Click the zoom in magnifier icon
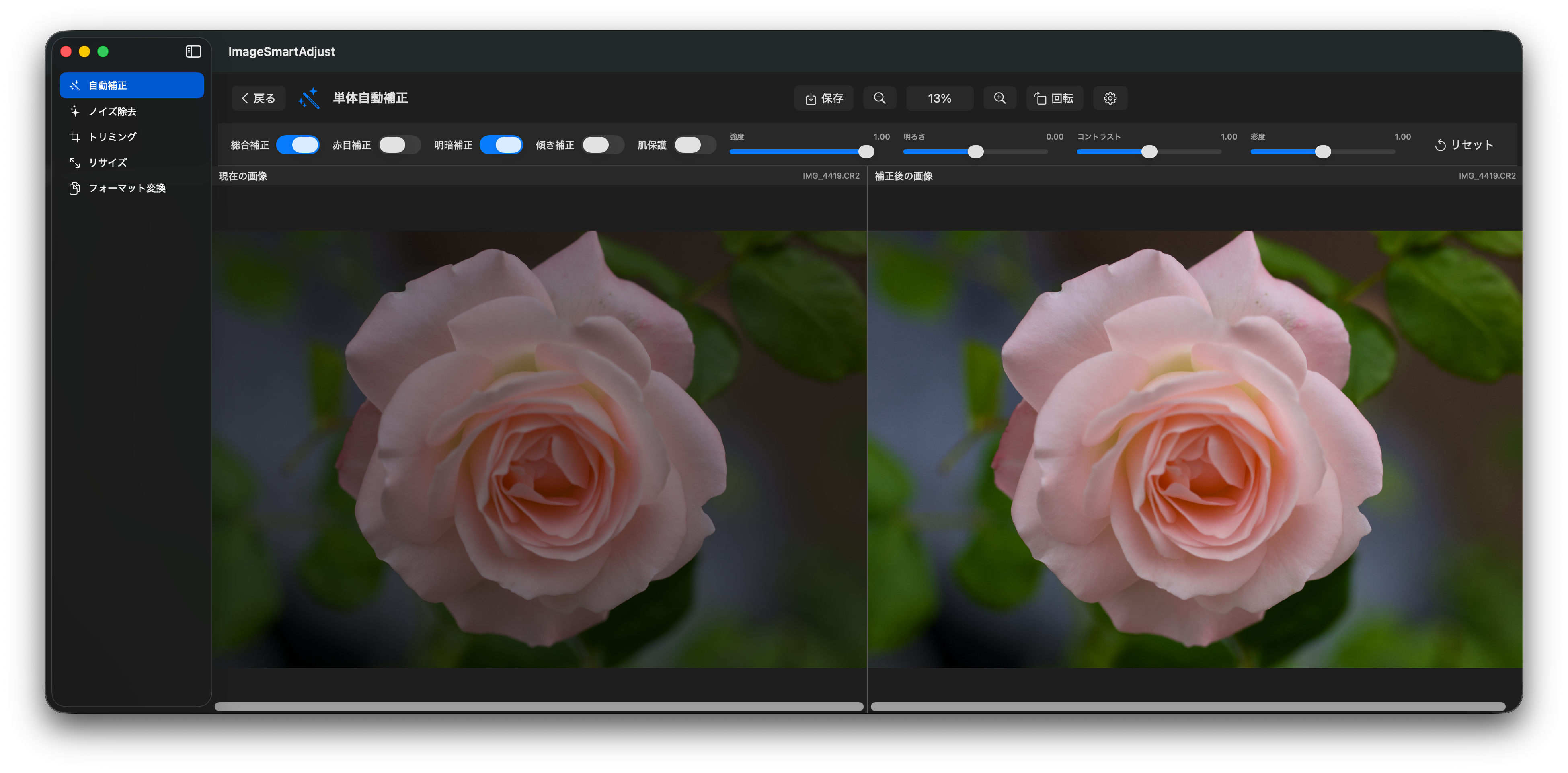Image resolution: width=1568 pixels, height=773 pixels. pos(999,98)
